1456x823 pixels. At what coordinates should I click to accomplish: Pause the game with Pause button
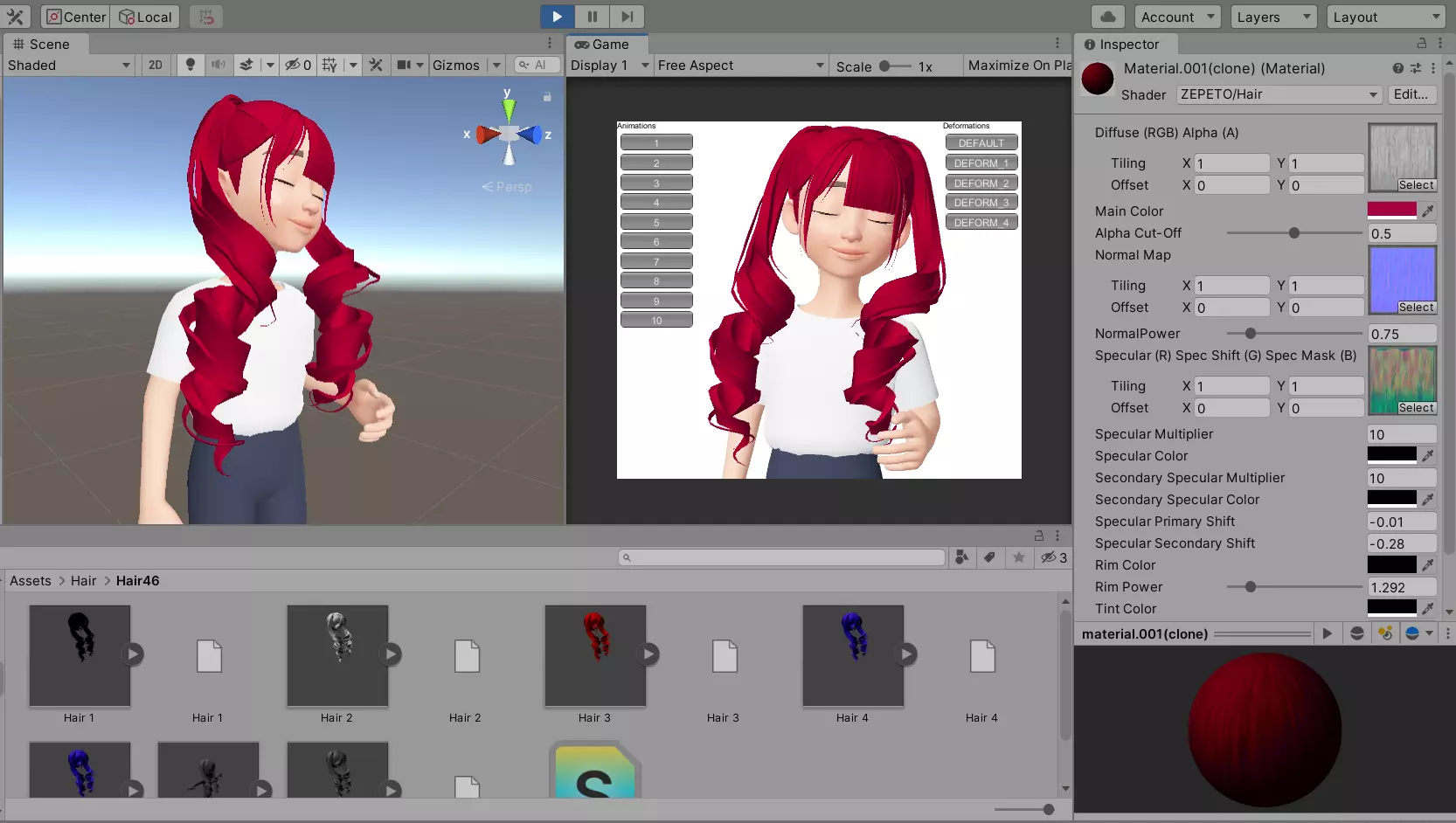click(x=592, y=17)
